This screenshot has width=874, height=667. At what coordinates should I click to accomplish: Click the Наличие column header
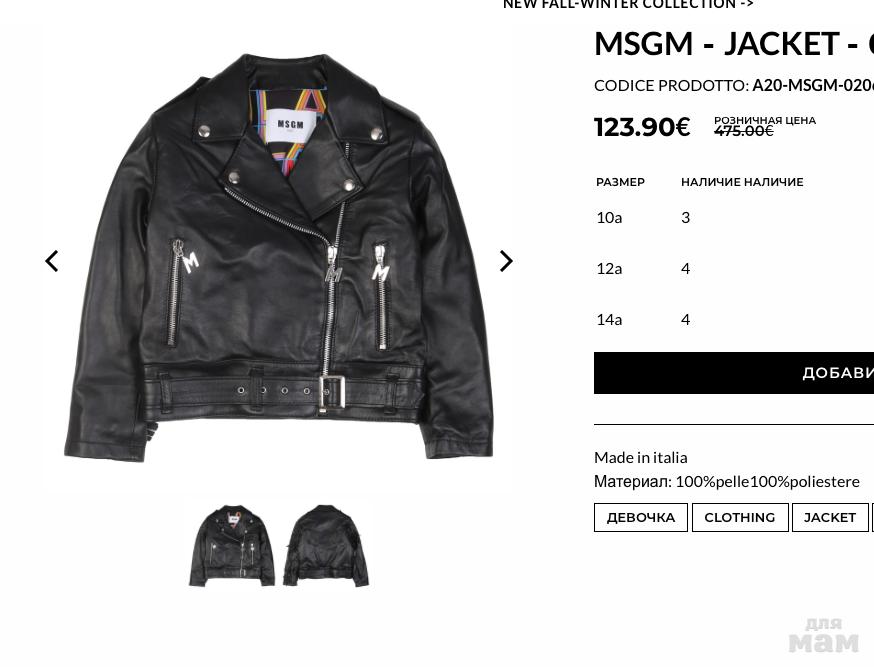[x=742, y=182]
